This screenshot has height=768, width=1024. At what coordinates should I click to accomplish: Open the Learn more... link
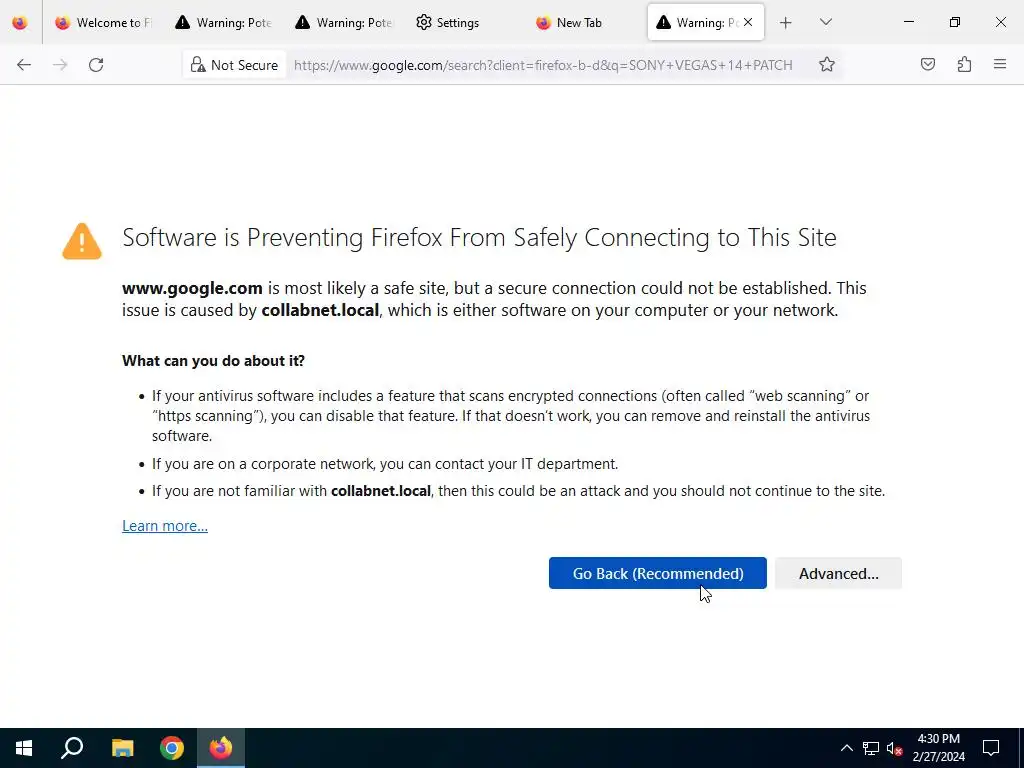click(165, 526)
